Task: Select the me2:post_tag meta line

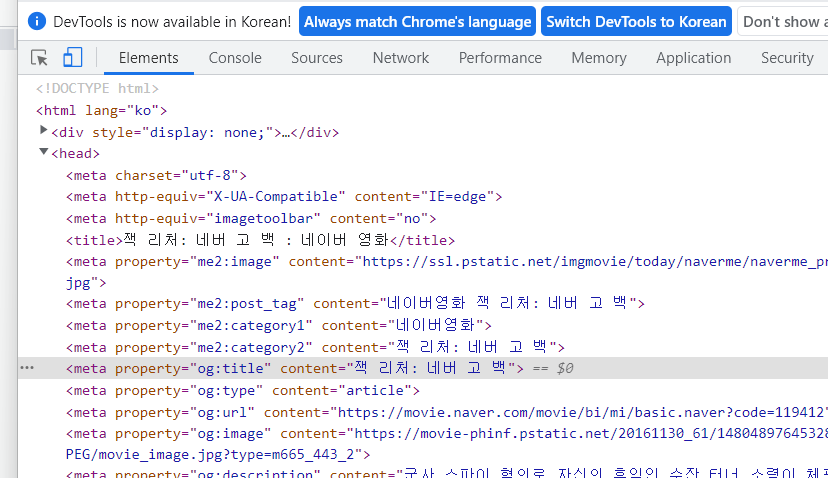Action: pyautogui.click(x=355, y=303)
